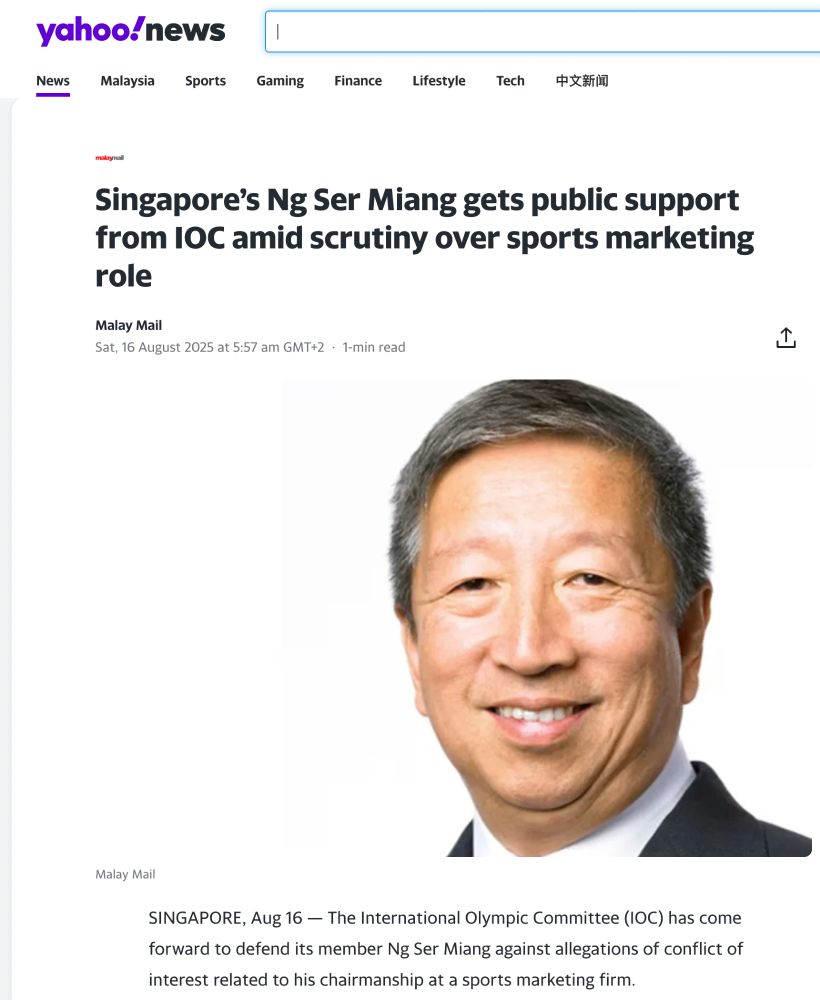The height and width of the screenshot is (1000, 820).
Task: Open the Tech section tab
Action: 510,81
